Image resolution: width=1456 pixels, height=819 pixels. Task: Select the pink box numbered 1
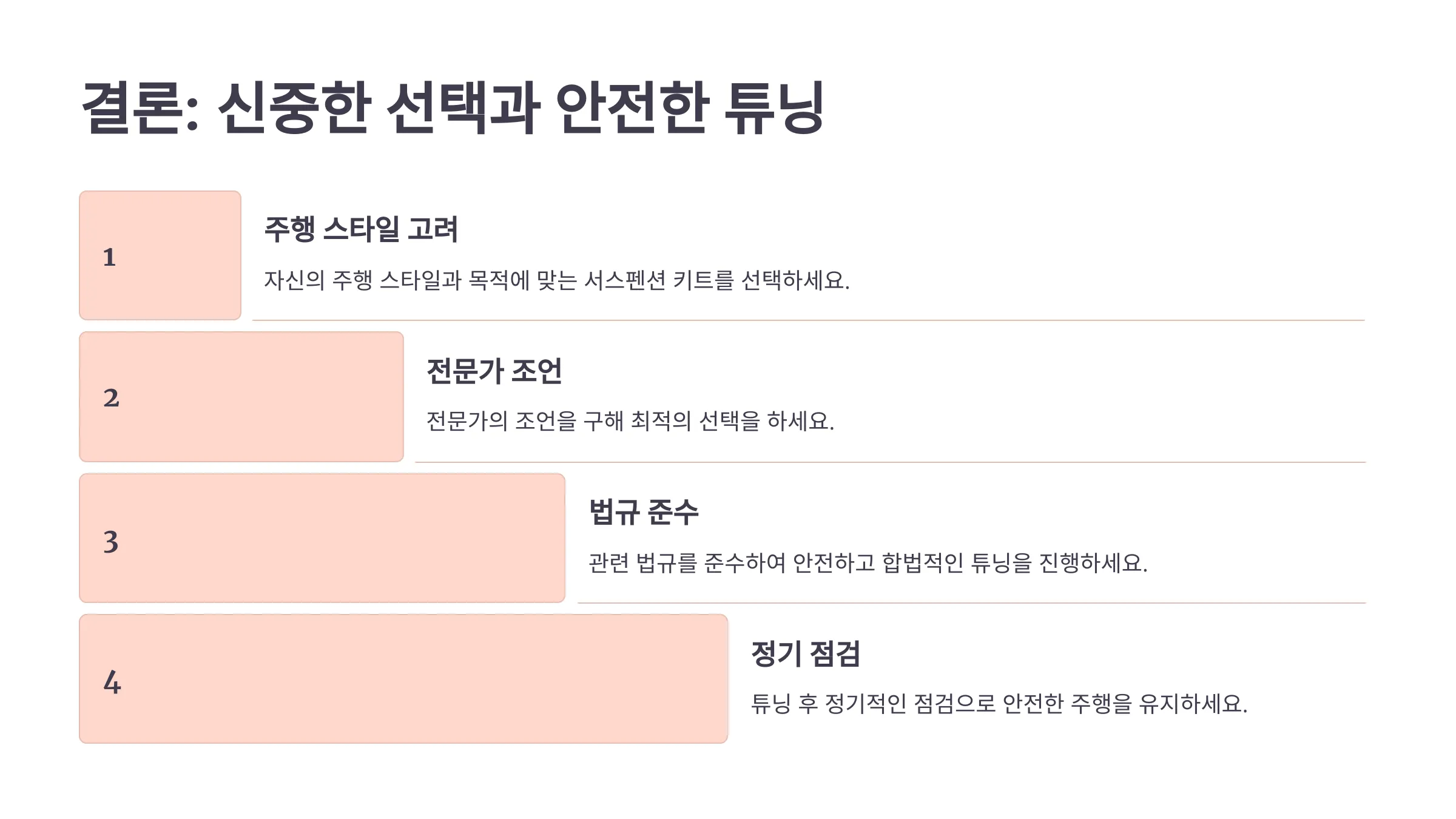click(x=160, y=255)
